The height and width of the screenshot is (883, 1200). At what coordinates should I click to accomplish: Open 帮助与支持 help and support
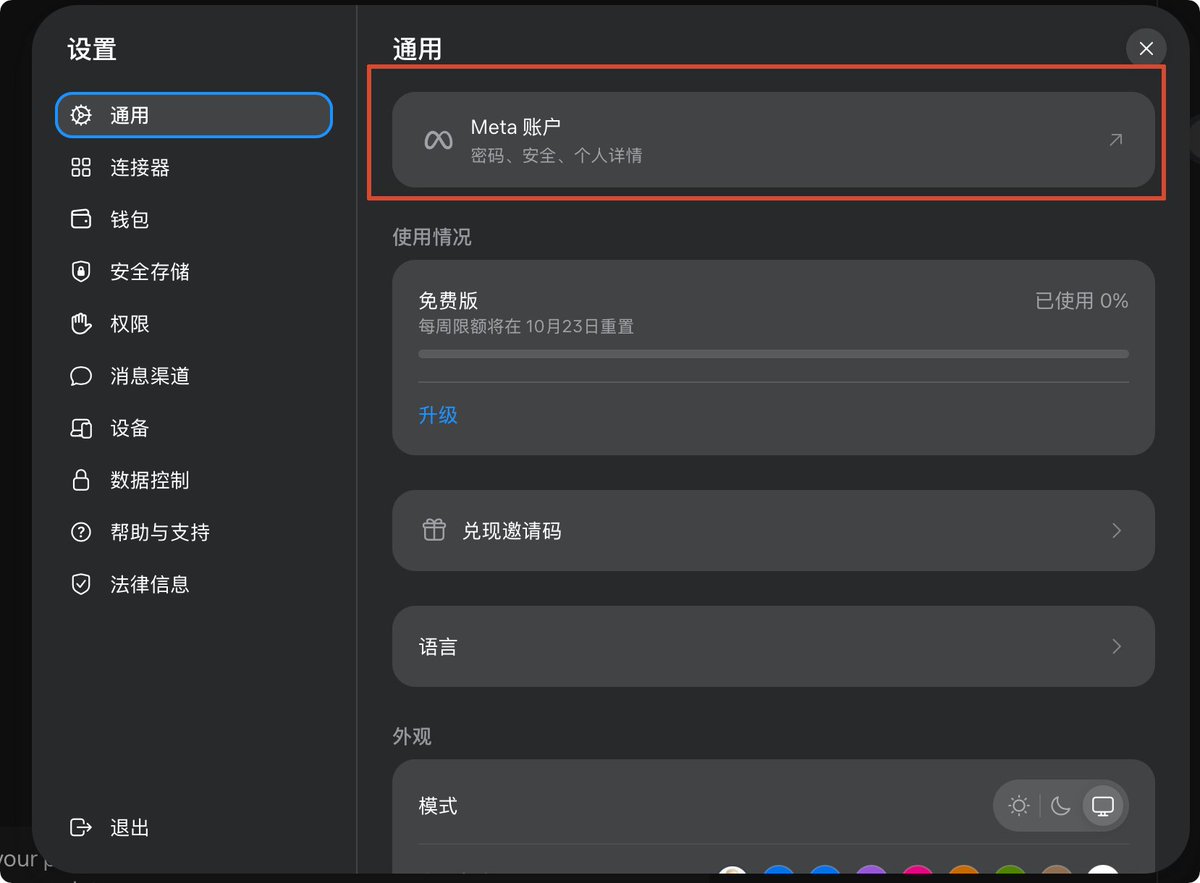click(x=193, y=531)
